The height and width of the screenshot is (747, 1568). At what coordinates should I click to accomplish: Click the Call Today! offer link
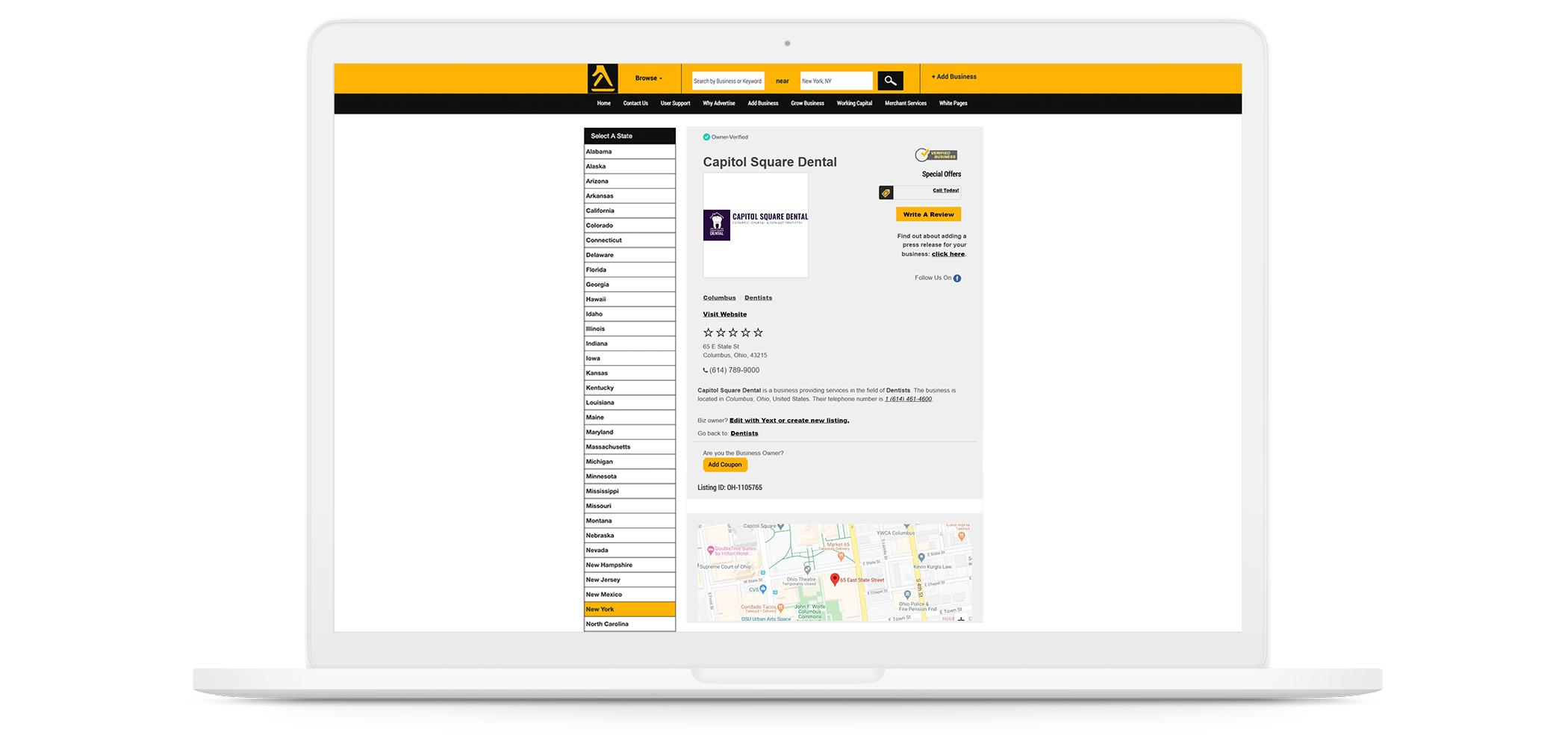pos(945,190)
